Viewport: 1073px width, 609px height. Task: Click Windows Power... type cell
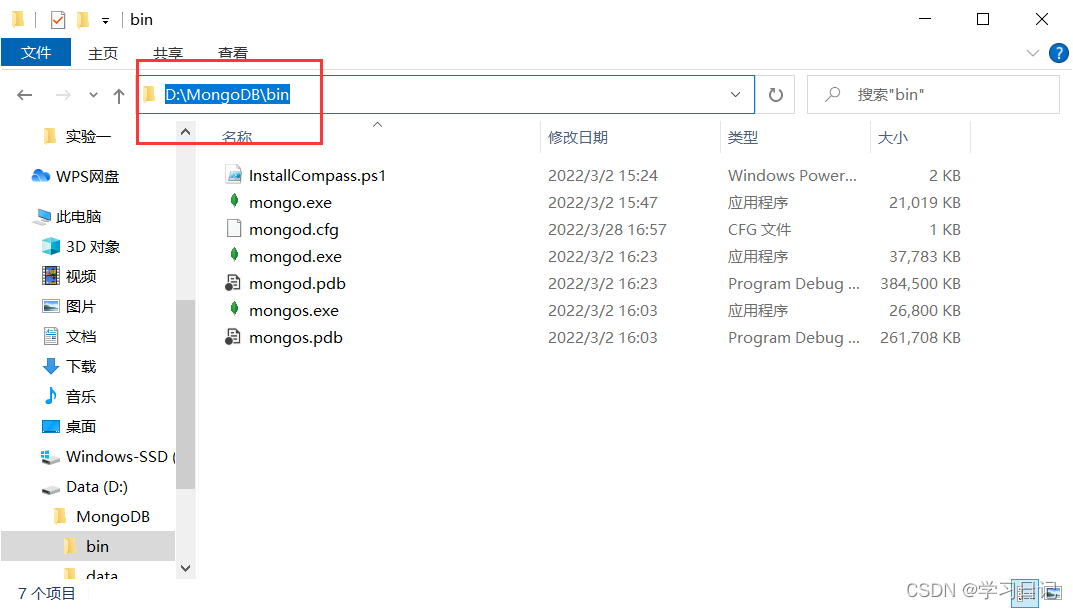point(792,176)
